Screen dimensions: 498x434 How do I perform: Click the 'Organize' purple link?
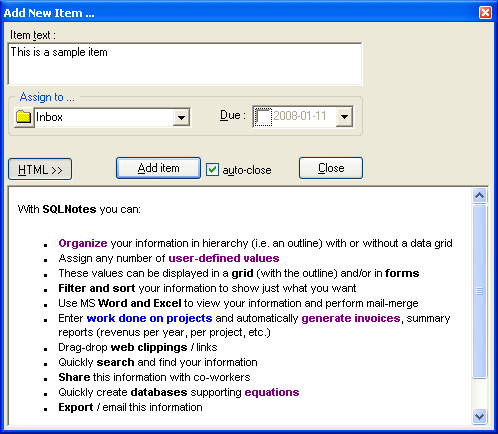point(83,243)
